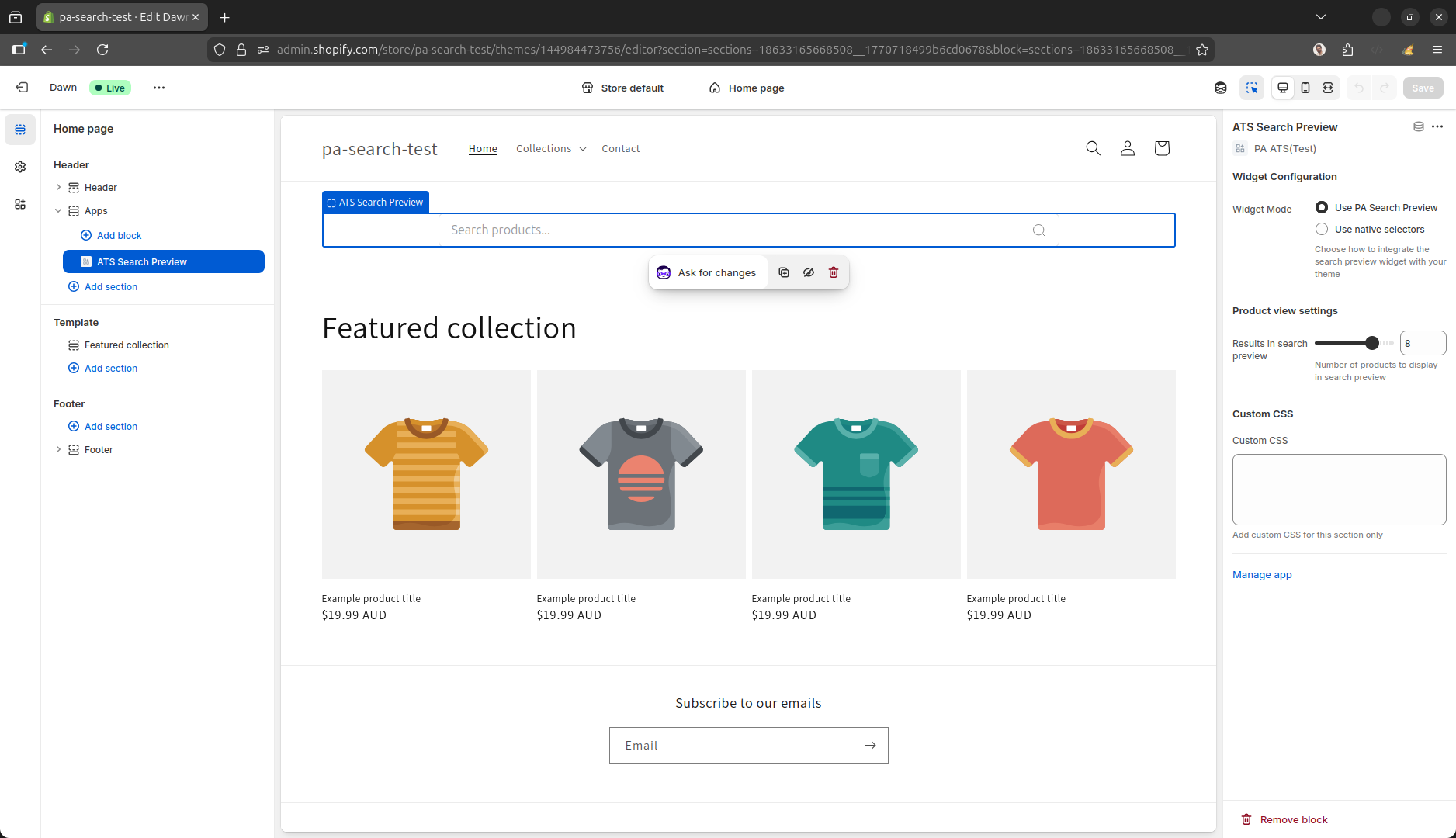Duplicate the ATS Search Preview block
The height and width of the screenshot is (838, 1456).
[784, 272]
